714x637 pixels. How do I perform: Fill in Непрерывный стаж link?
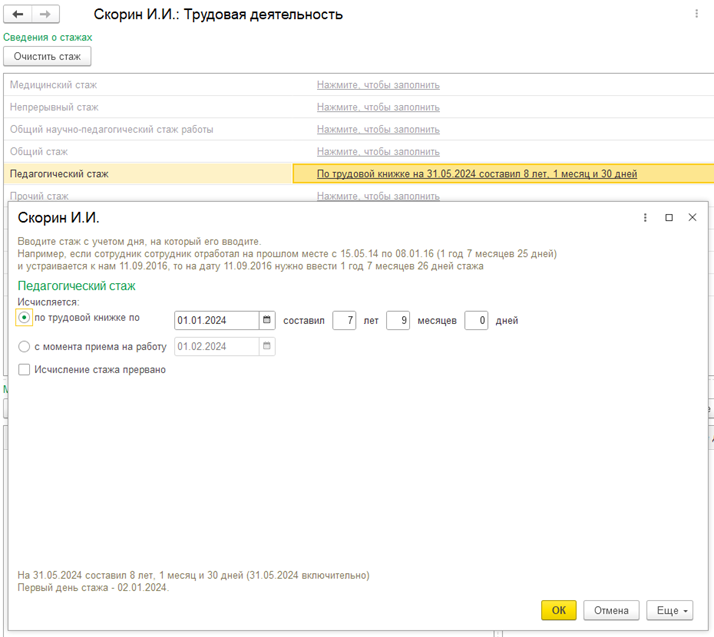click(x=378, y=107)
